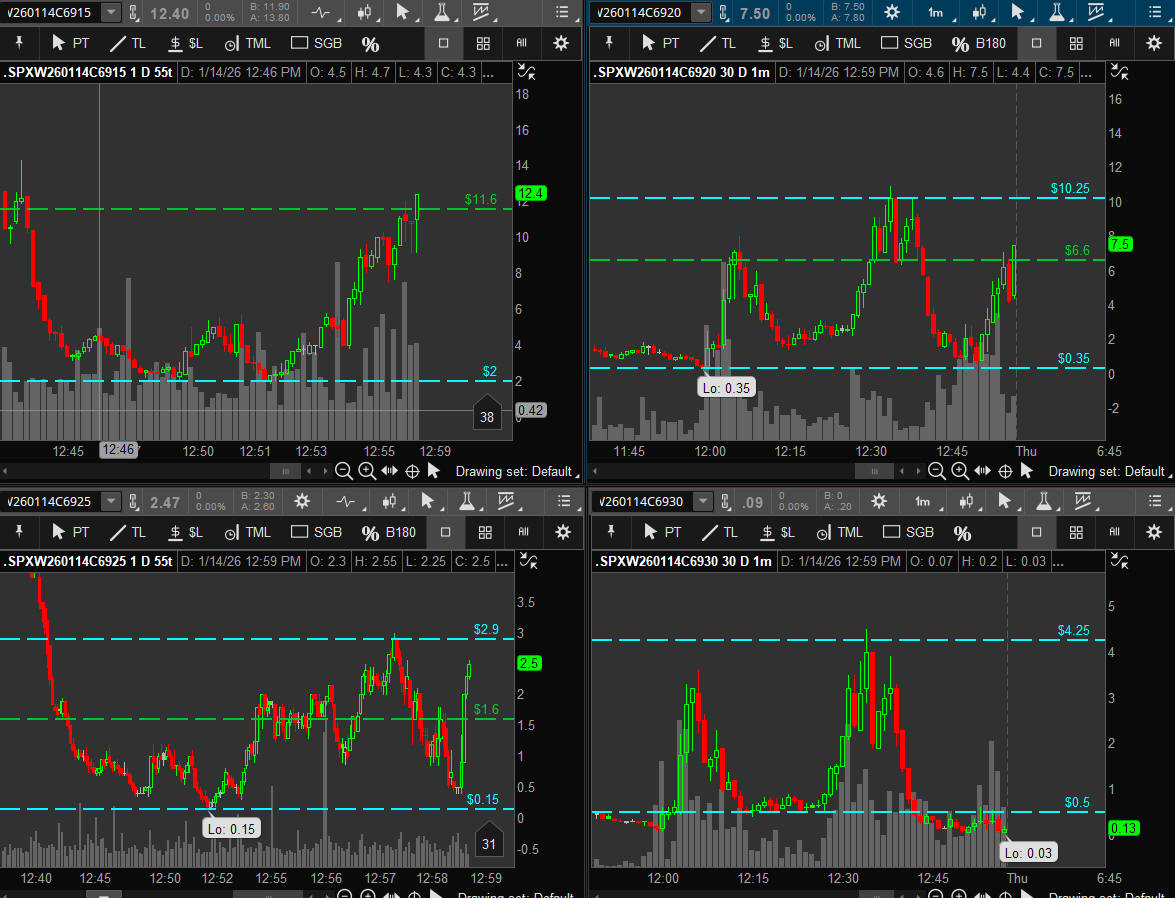Open the symbol dropdown for V260114C6930
1175x898 pixels.
pyautogui.click(x=703, y=501)
